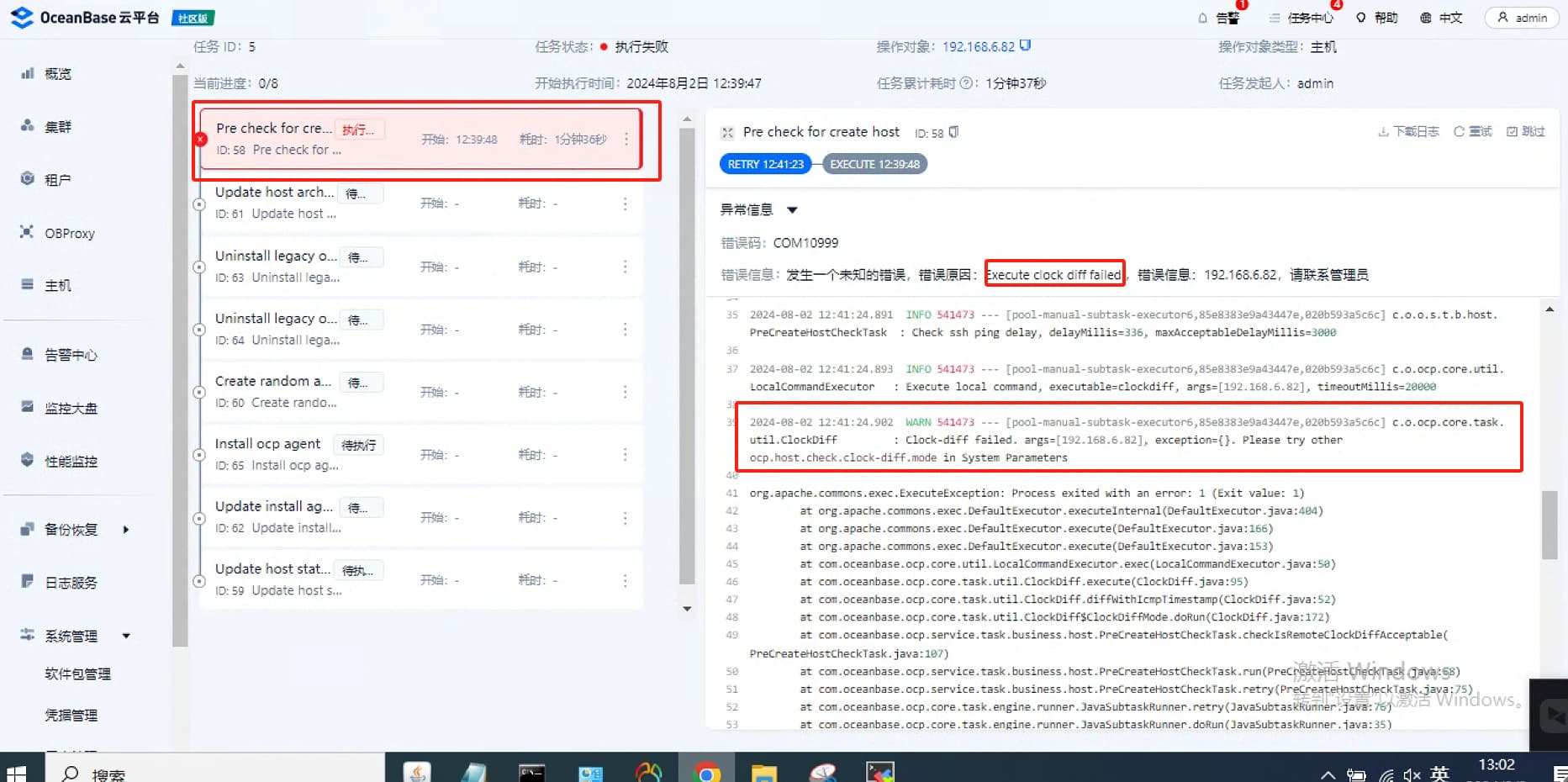Select the Update host stat subtask ID 59

420,579
